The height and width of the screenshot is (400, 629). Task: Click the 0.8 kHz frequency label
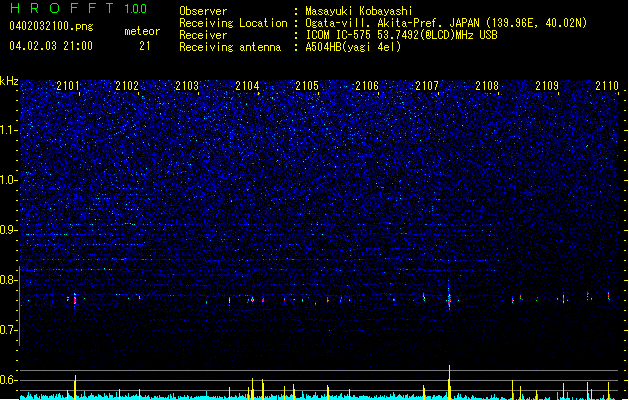[8, 280]
